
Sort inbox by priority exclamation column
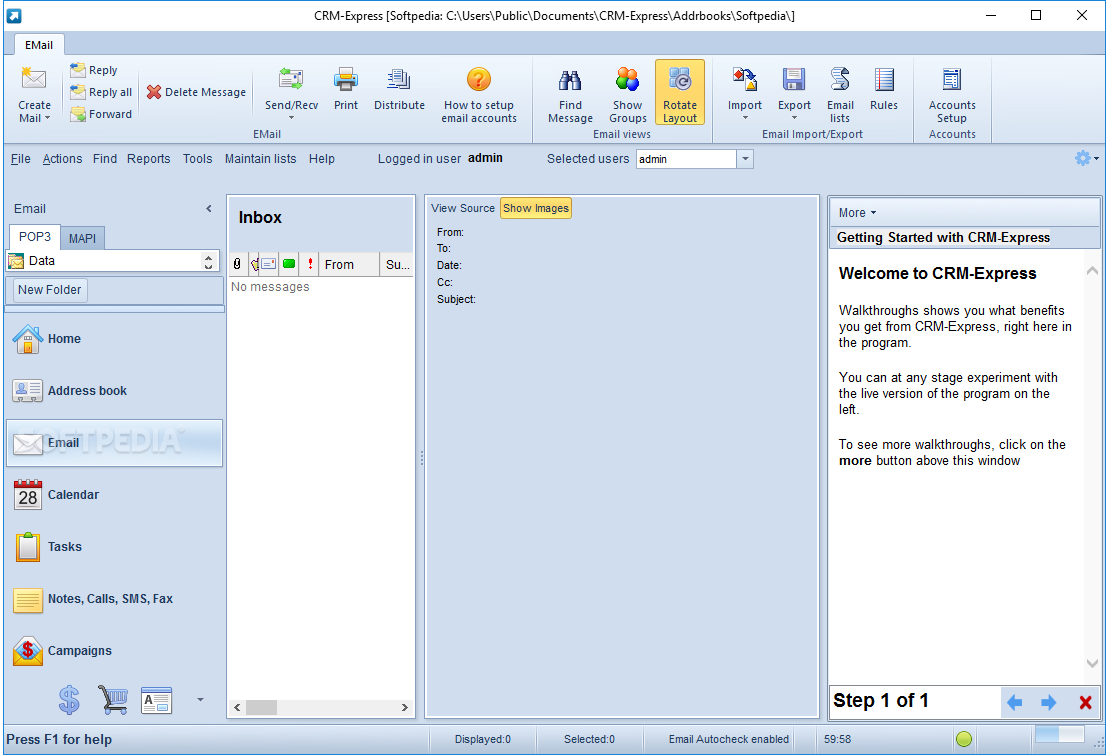tap(310, 264)
